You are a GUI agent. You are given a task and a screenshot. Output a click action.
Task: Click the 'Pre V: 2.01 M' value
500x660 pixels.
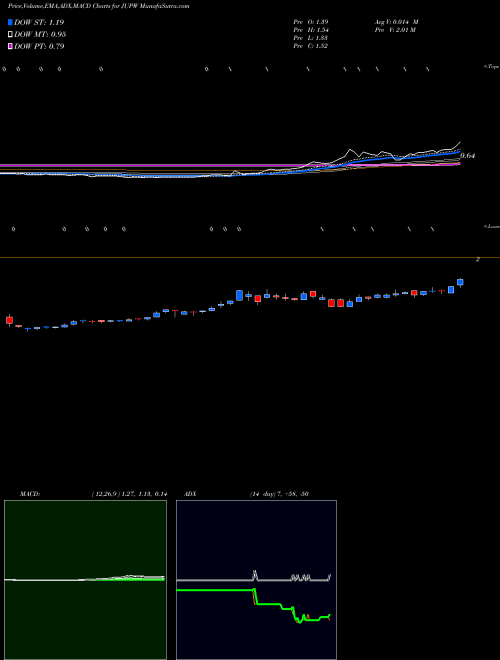click(395, 30)
